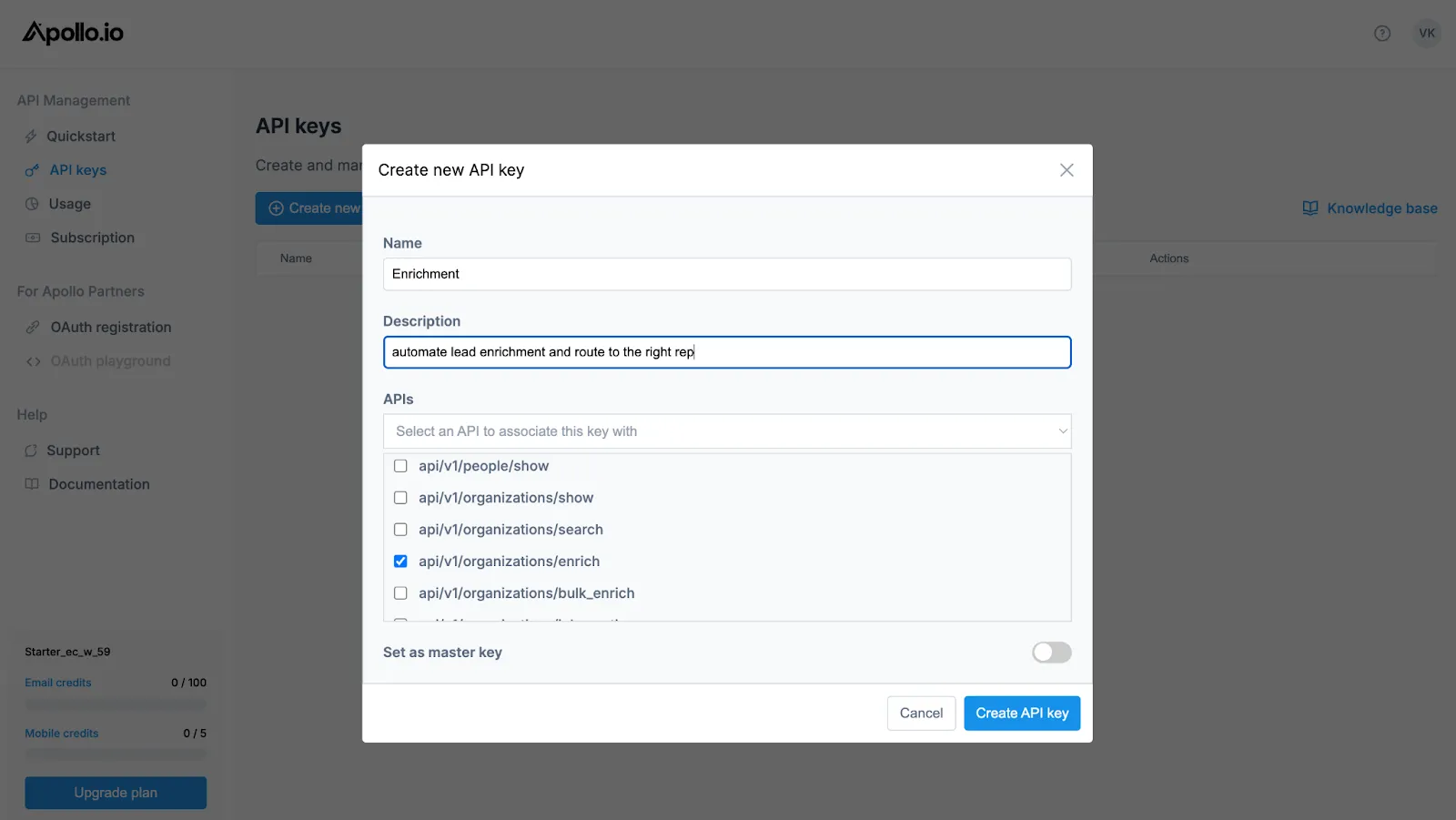Click the Support headset icon
Image resolution: width=1456 pixels, height=820 pixels.
[x=31, y=450]
